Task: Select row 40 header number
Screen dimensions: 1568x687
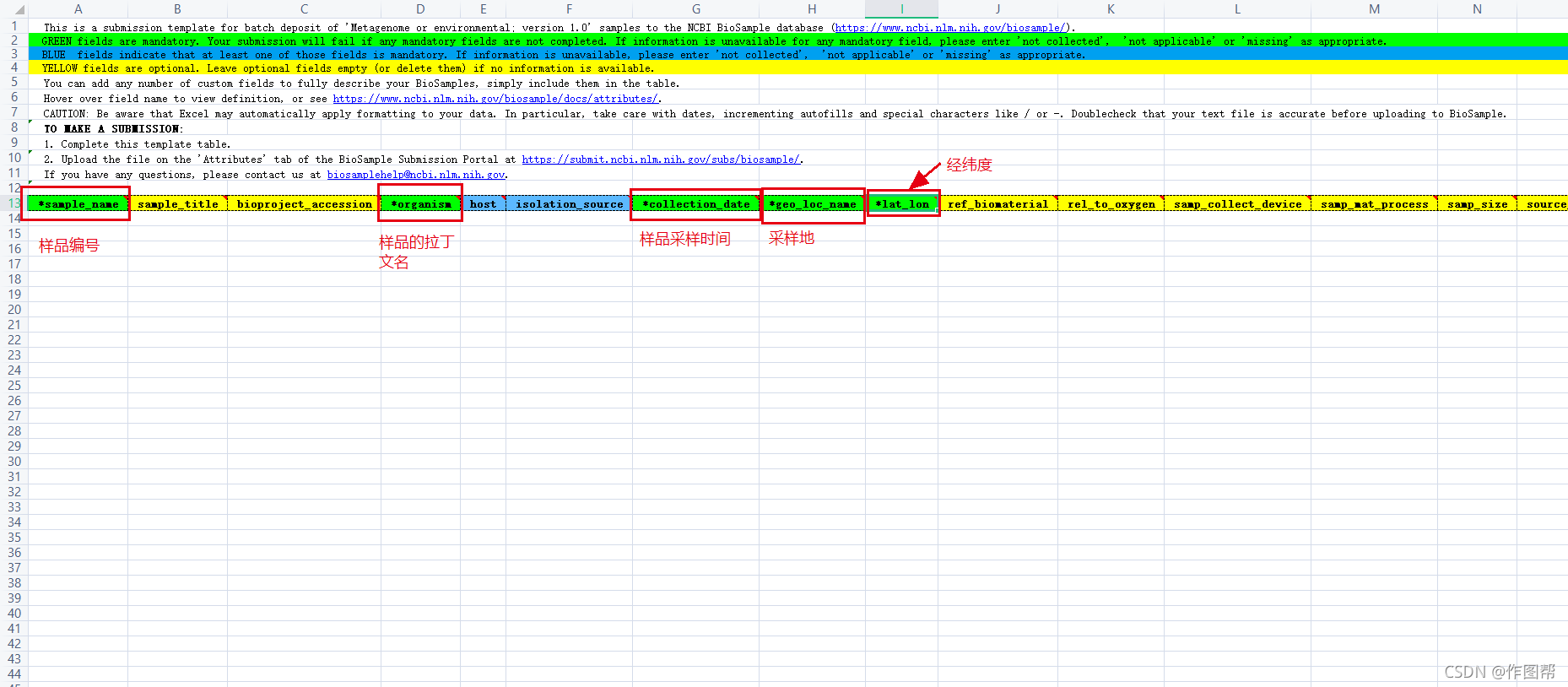Action: [x=14, y=614]
